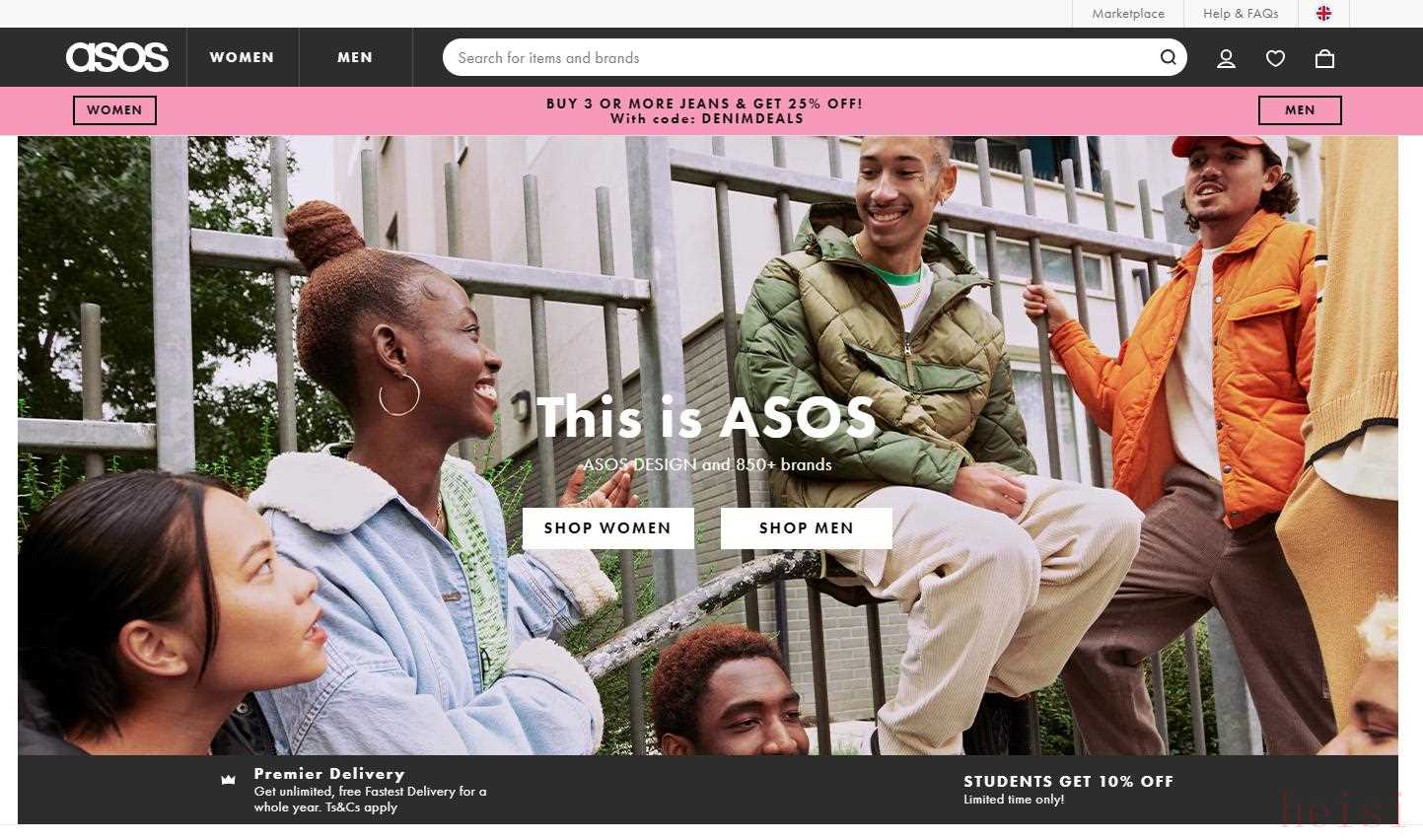Click the ASOS logo
The width and height of the screenshot is (1423, 840).
117,57
